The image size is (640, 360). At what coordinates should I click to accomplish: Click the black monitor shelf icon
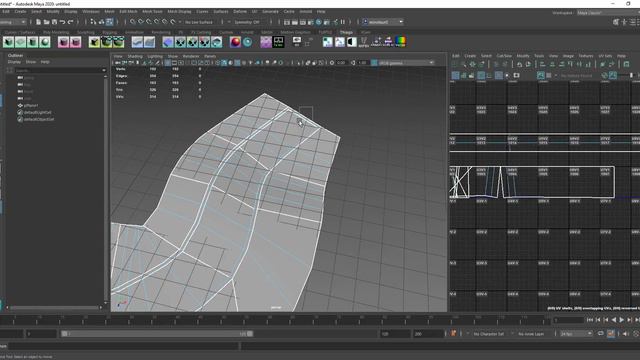pyautogui.click(x=278, y=42)
